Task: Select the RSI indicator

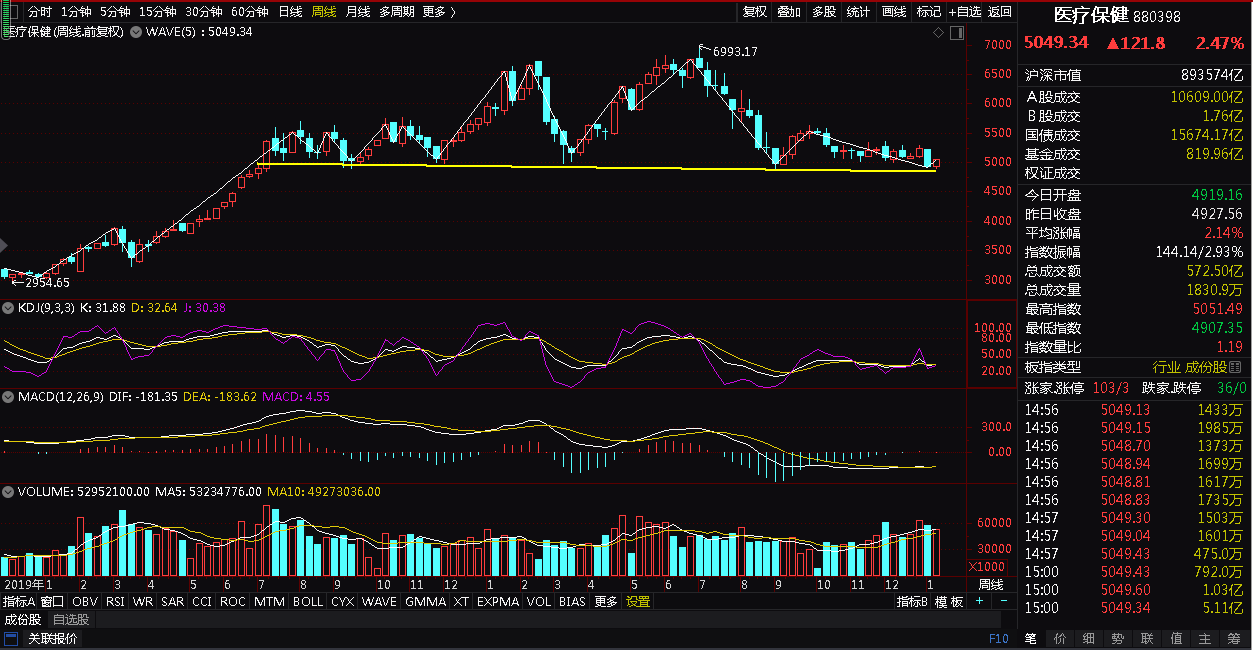Action: click(115, 601)
